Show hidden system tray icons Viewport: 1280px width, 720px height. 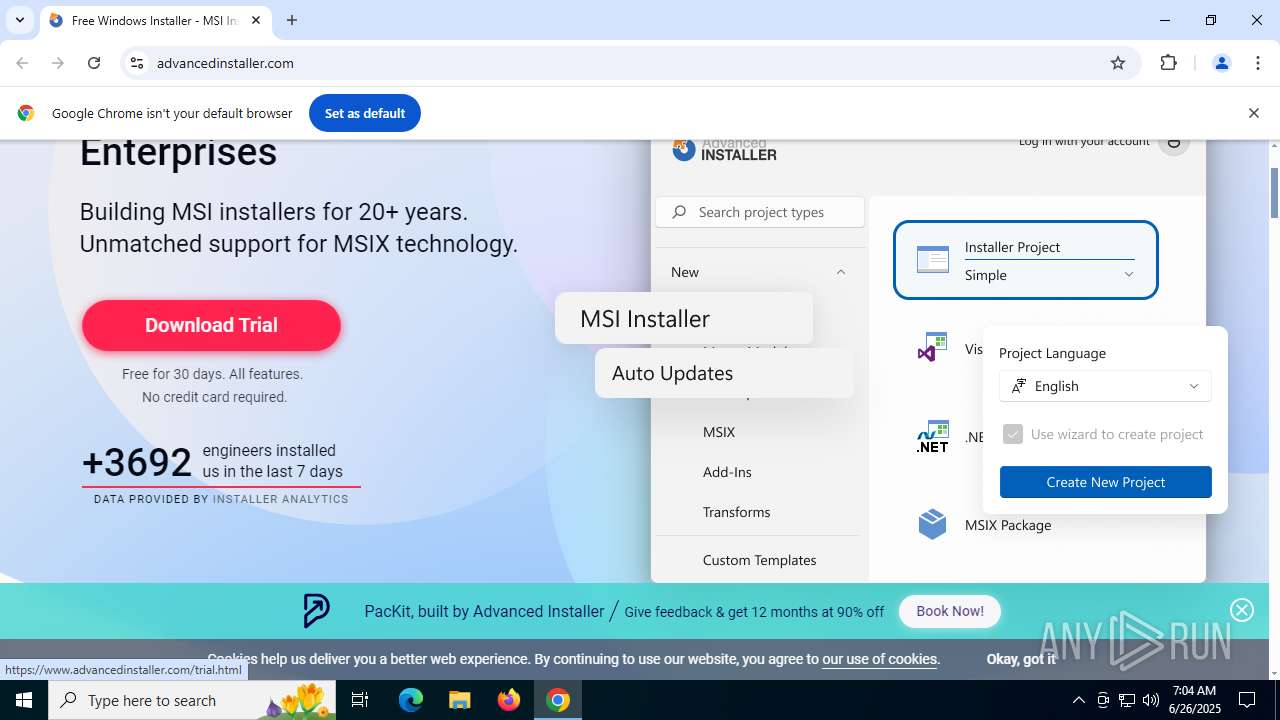1078,700
